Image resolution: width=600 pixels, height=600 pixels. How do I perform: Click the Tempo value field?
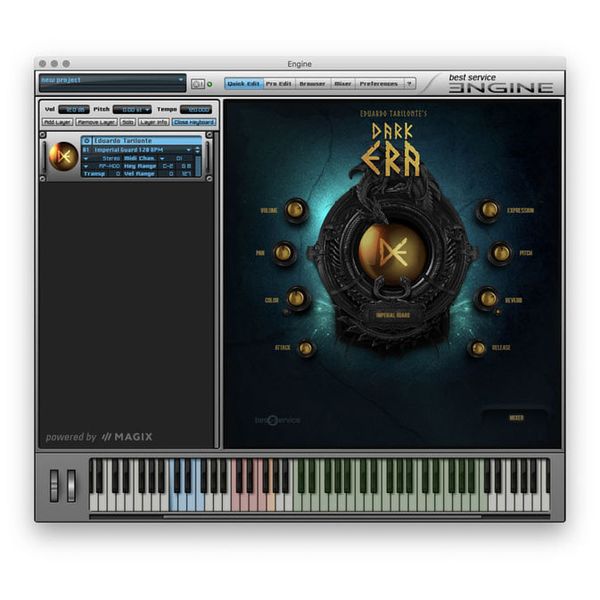(196, 110)
